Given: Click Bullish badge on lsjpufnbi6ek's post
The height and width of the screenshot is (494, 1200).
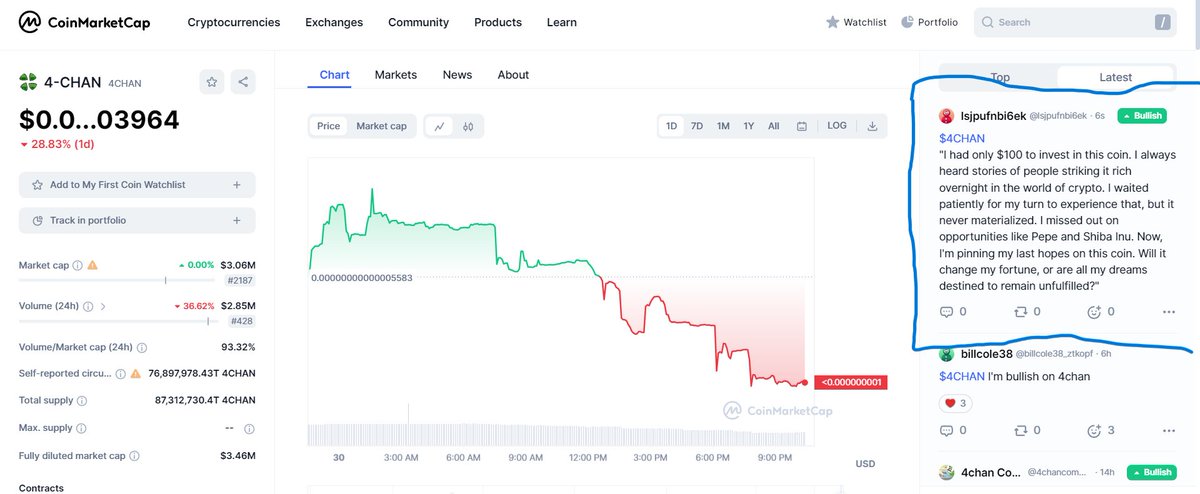Looking at the screenshot, I should [x=1142, y=116].
